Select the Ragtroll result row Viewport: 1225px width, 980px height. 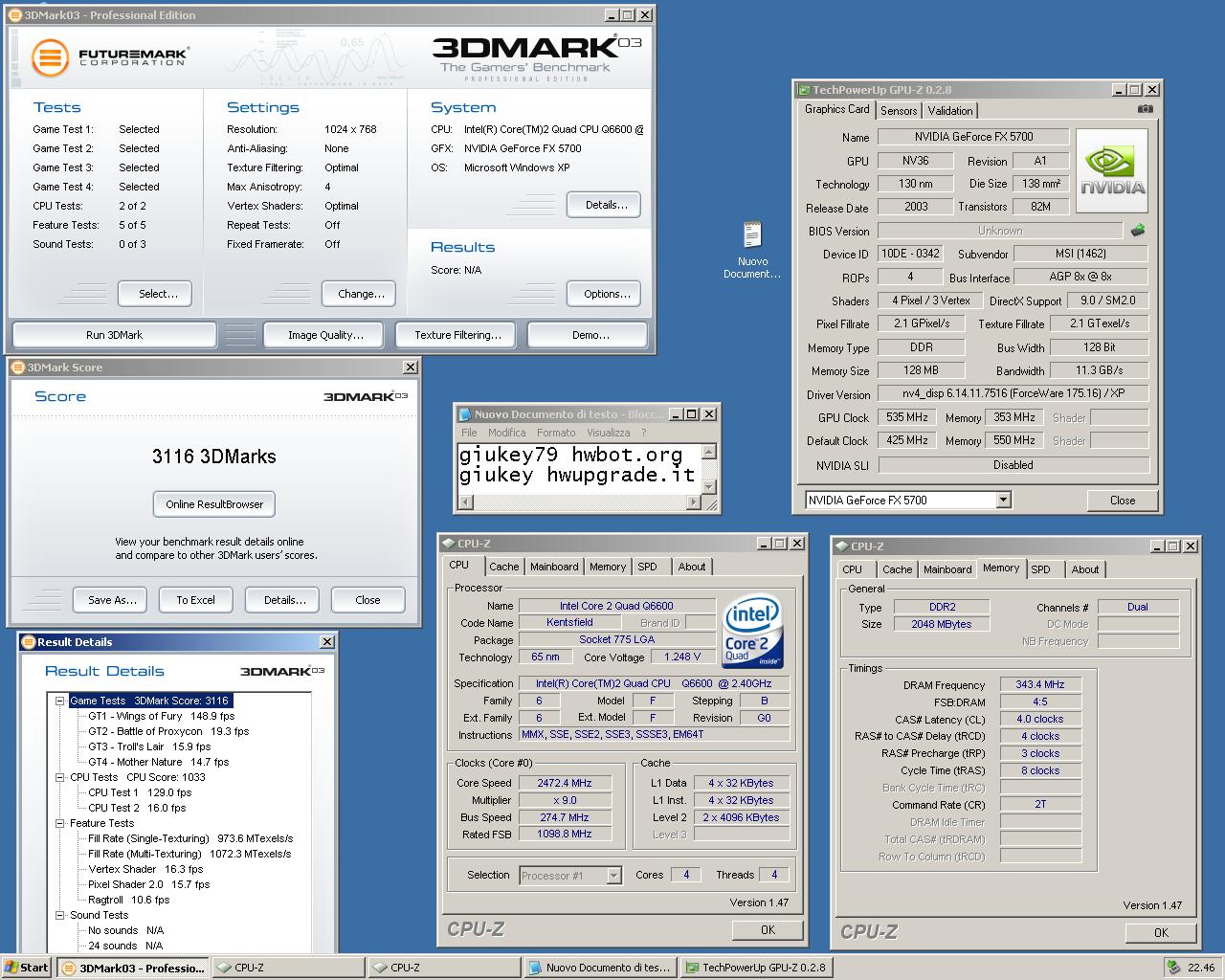point(129,900)
